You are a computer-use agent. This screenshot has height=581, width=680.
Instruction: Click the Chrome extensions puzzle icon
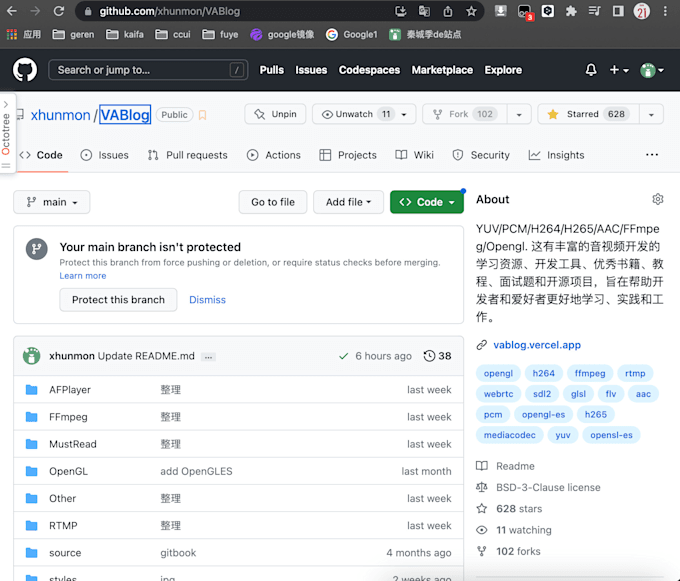(x=571, y=11)
